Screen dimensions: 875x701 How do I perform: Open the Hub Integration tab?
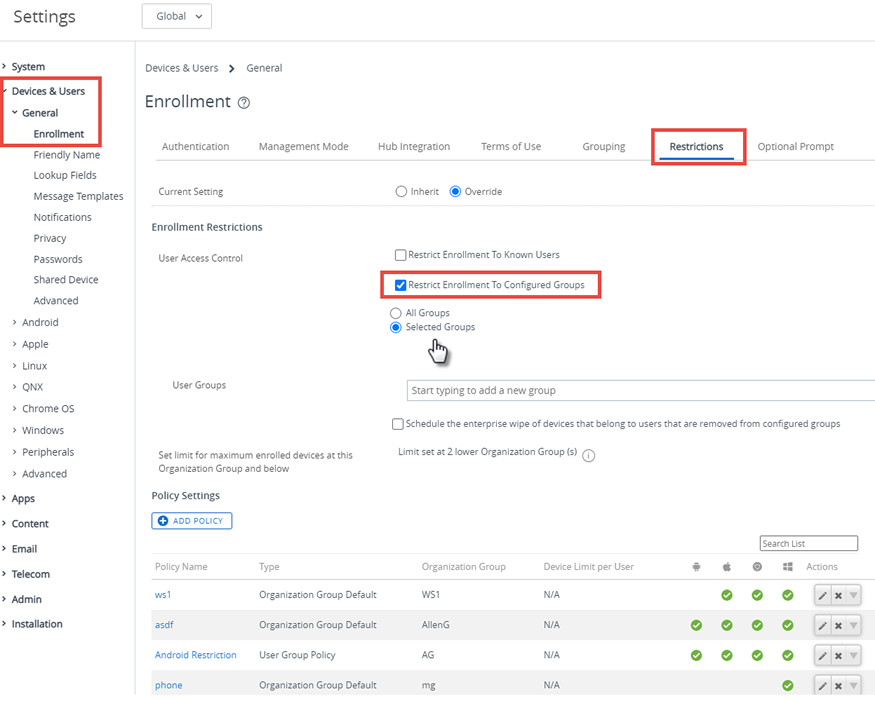(414, 146)
